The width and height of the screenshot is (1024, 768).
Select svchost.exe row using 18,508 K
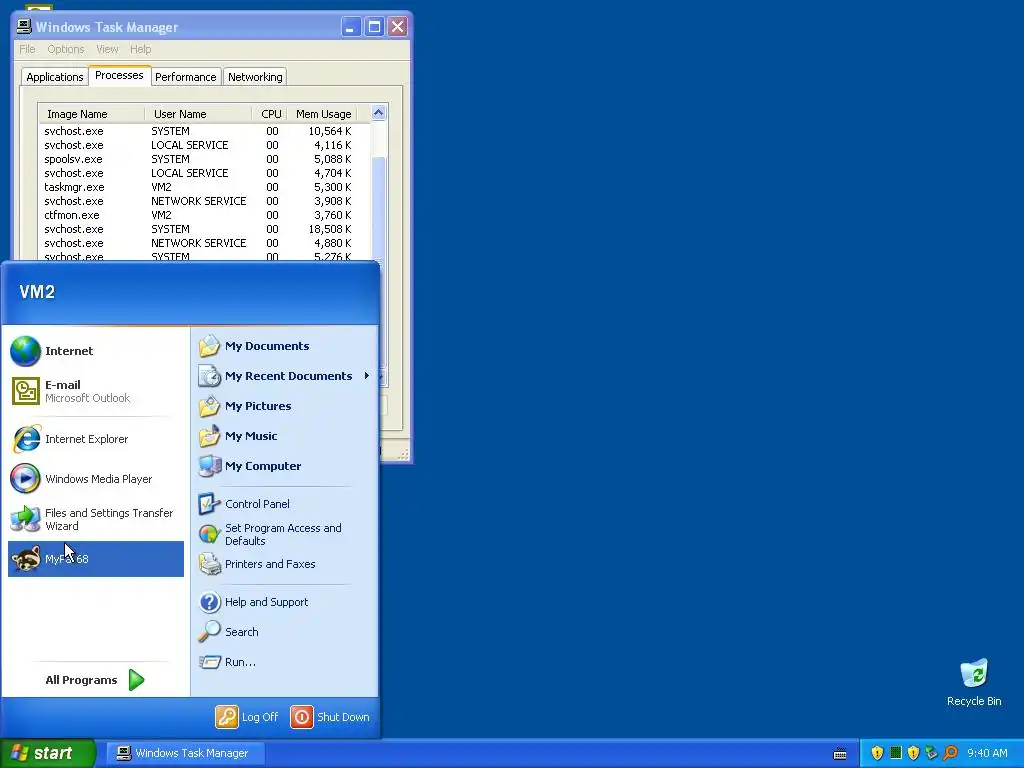click(204, 229)
